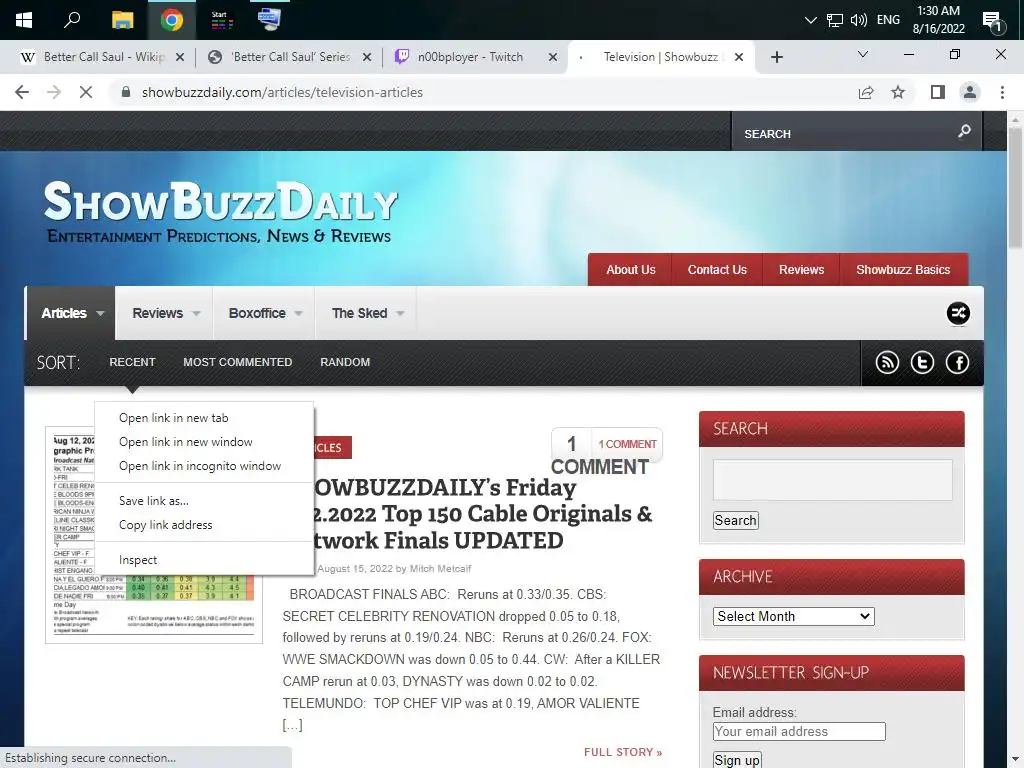Open Showbuzz Basics page
1024x768 pixels.
pyautogui.click(x=903, y=270)
